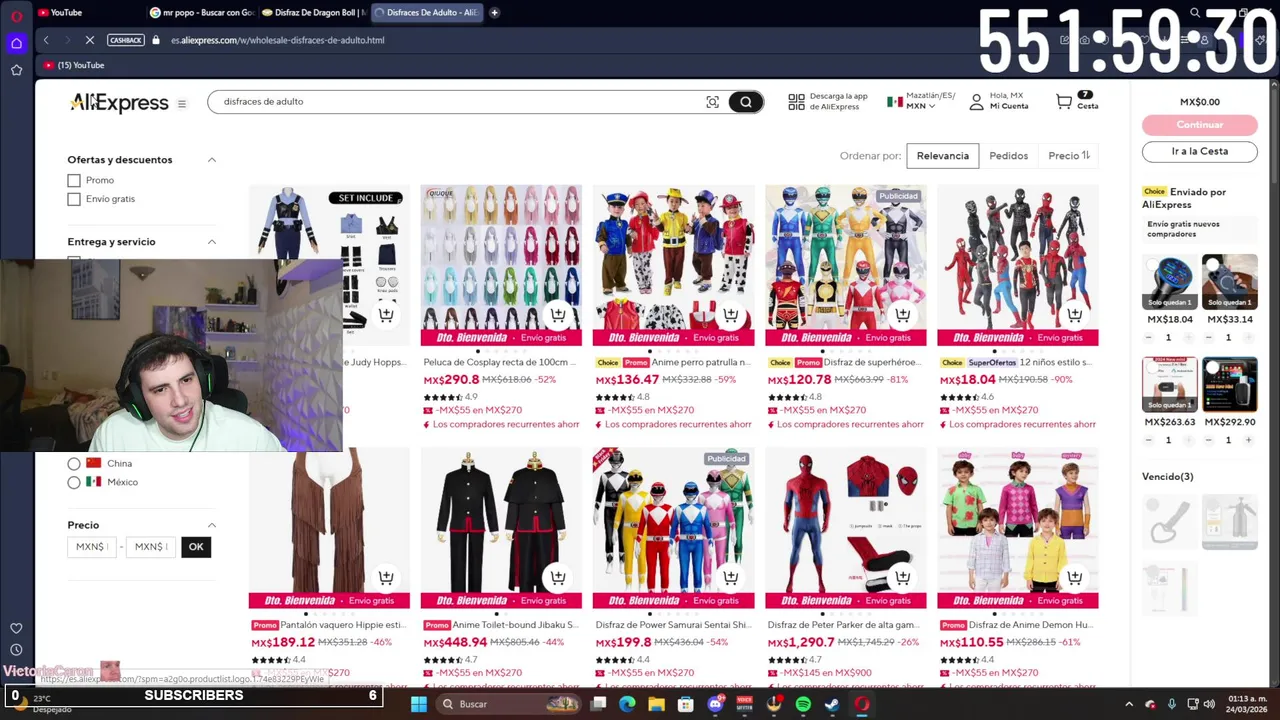The width and height of the screenshot is (1280, 720).
Task: Add Anime Demon Hunter costume to cart
Action: tap(1074, 578)
